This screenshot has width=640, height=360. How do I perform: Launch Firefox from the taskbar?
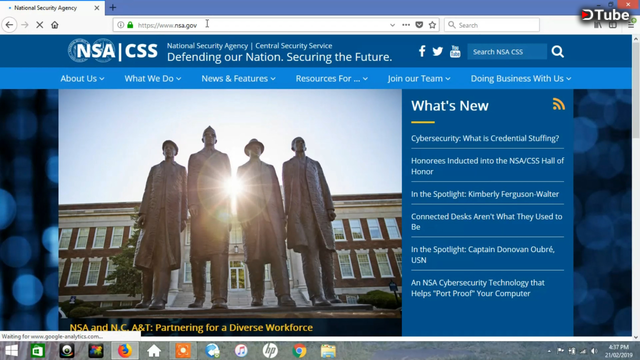(125, 351)
